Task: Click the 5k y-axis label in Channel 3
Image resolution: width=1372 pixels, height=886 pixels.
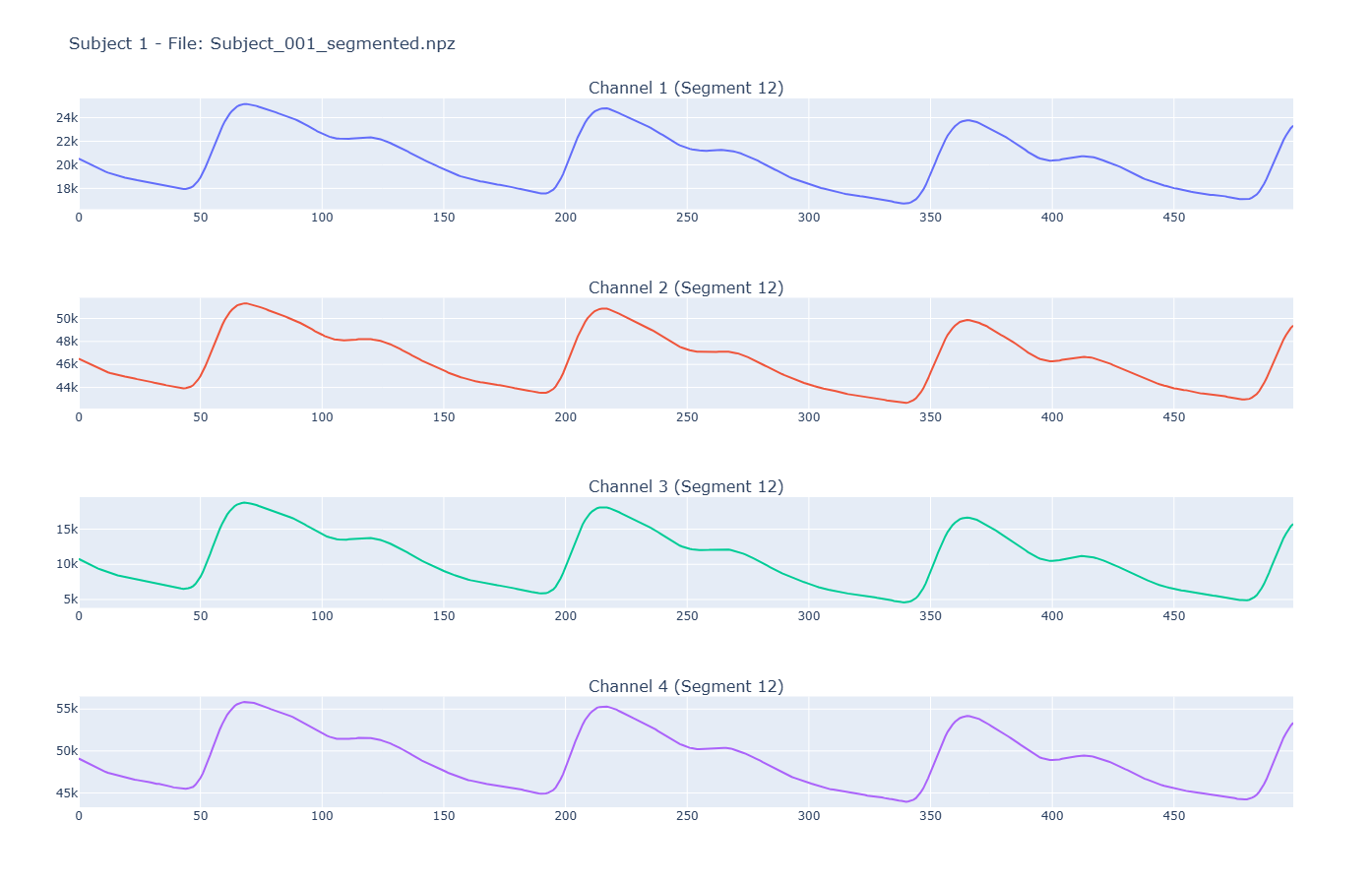Action: [70, 600]
